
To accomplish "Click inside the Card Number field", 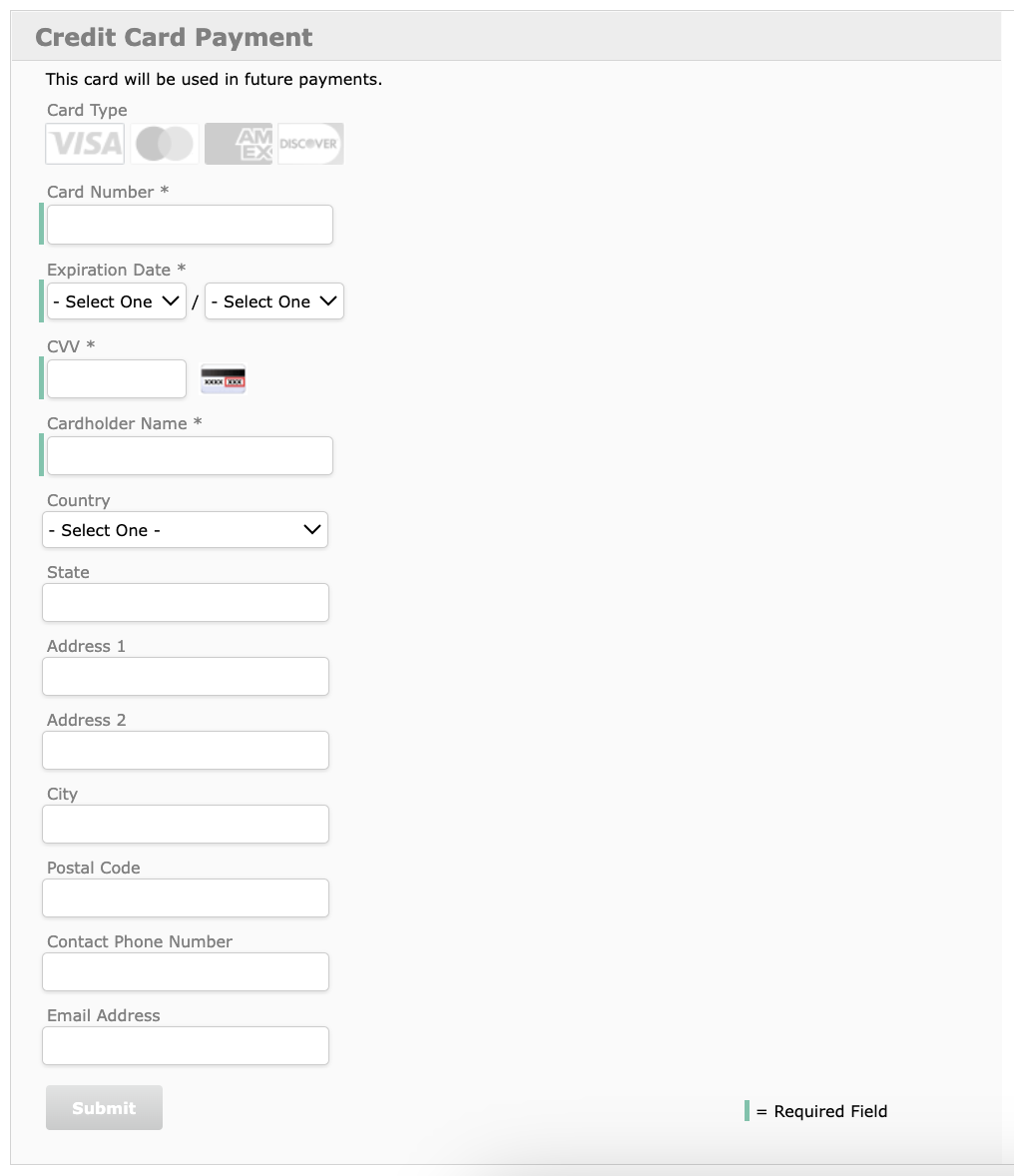I will (x=189, y=224).
